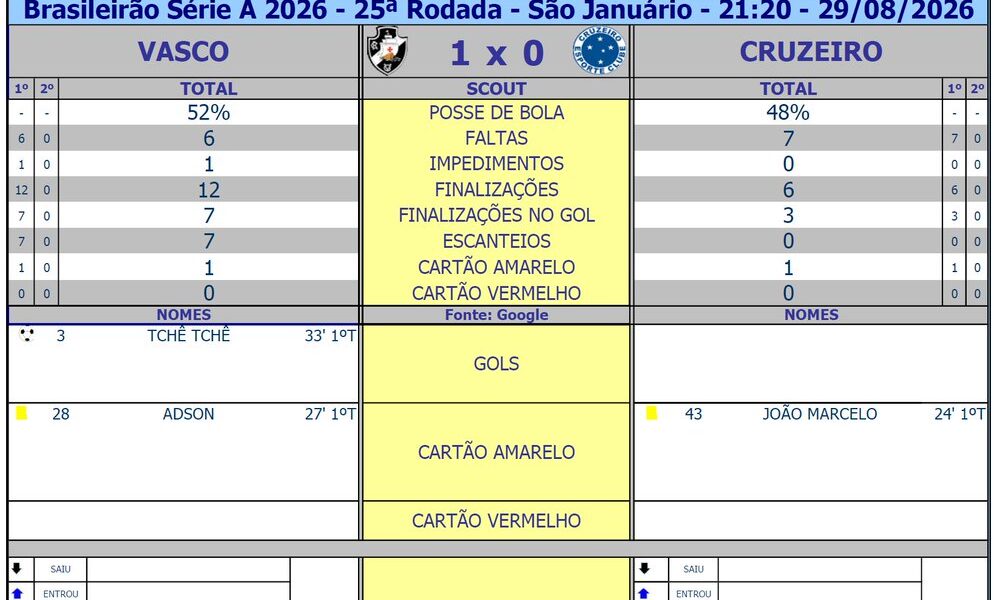The image size is (997, 600).
Task: Click the CARTÃO VERMELHO events section label
Action: point(496,521)
